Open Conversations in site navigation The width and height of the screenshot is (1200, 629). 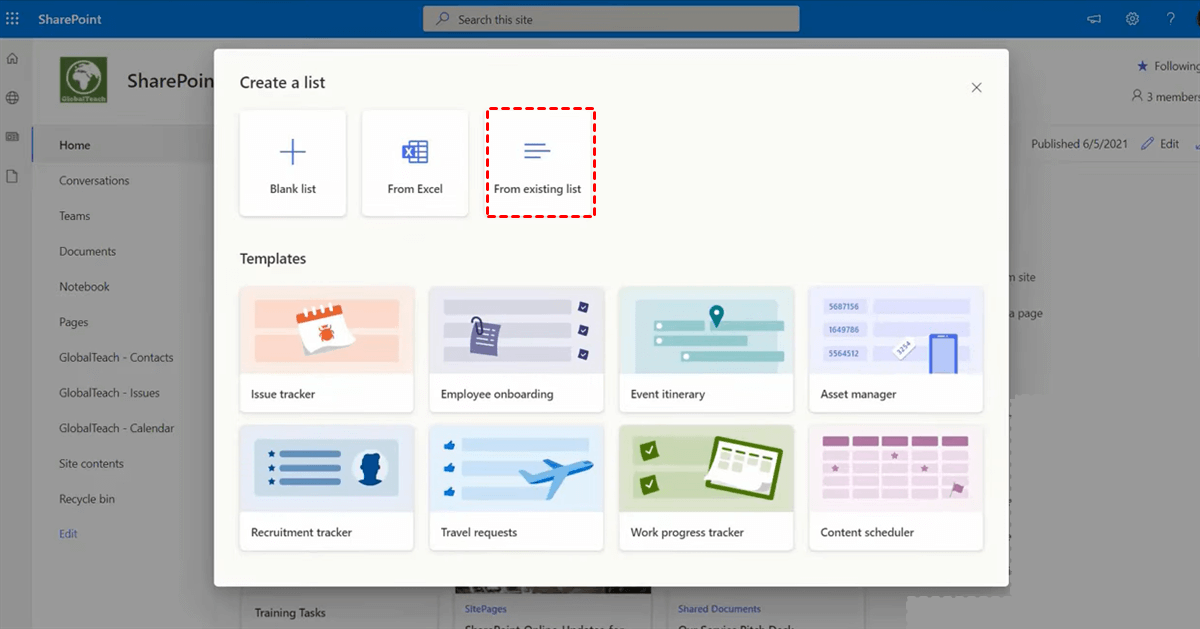click(x=94, y=181)
